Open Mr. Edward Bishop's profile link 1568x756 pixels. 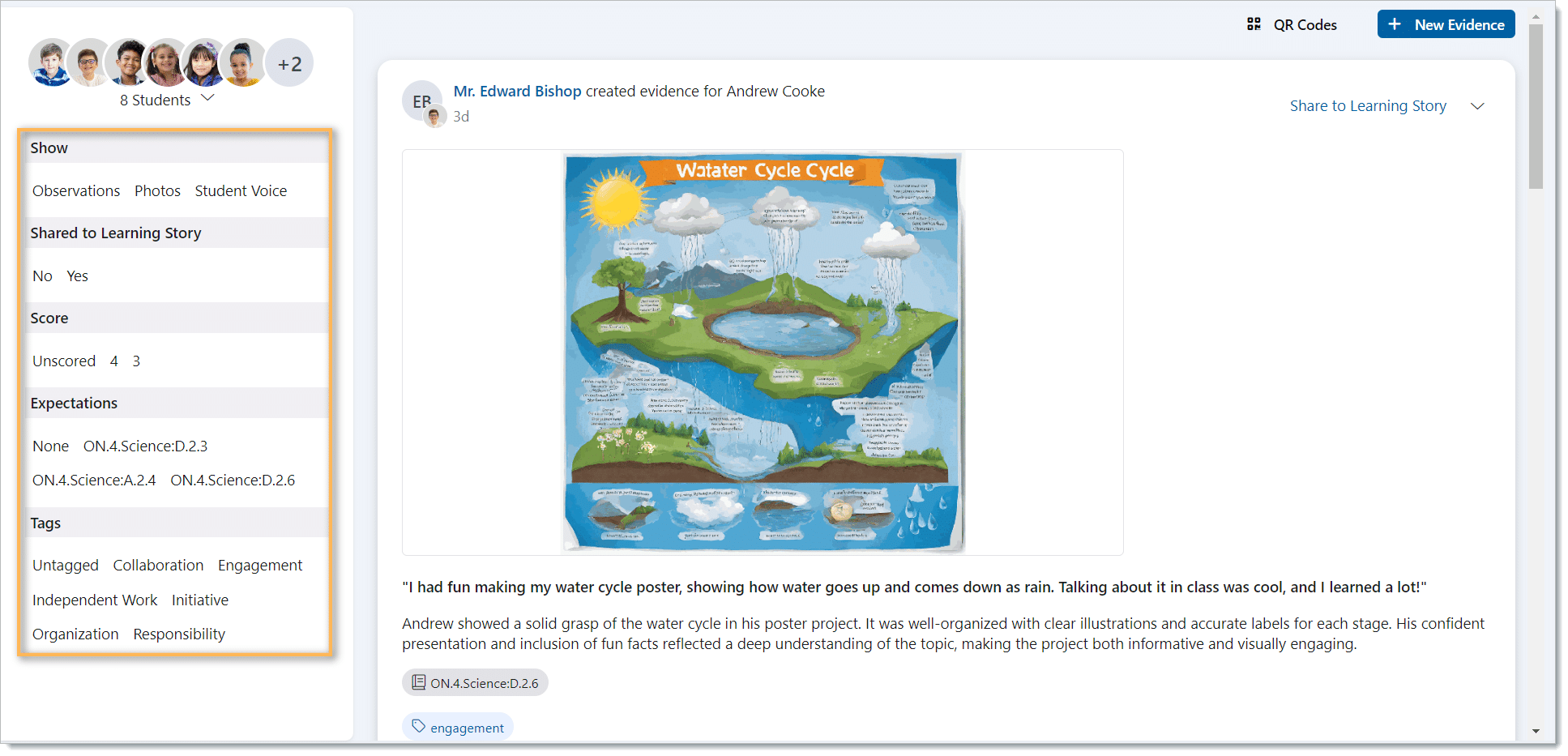[517, 92]
